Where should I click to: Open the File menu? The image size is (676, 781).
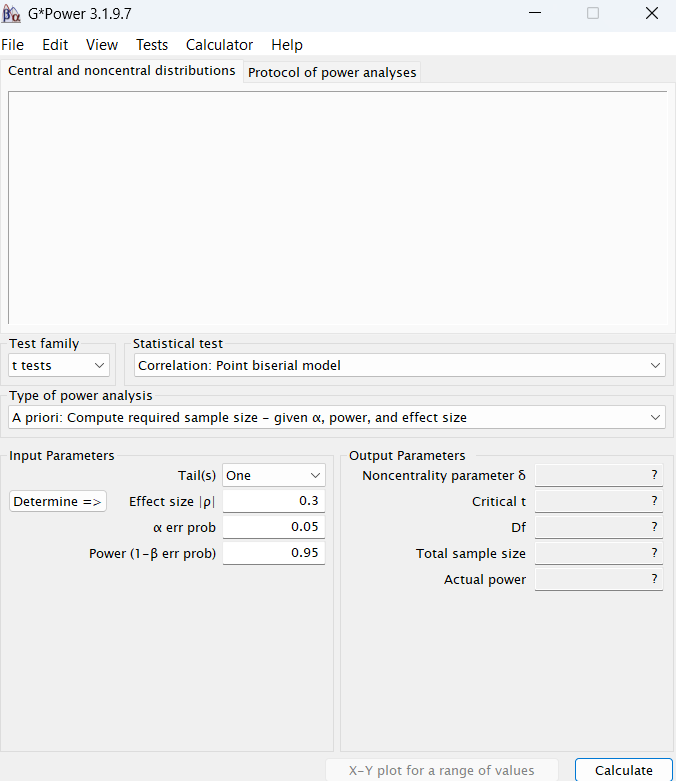pyautogui.click(x=12, y=45)
